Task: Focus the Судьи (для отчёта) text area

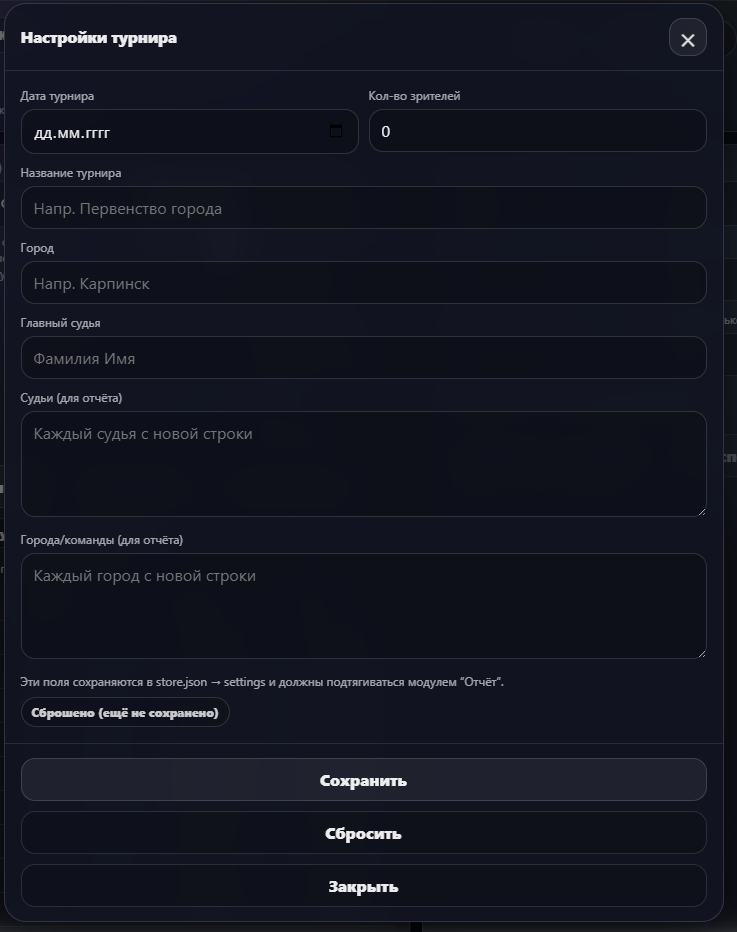Action: pos(363,464)
